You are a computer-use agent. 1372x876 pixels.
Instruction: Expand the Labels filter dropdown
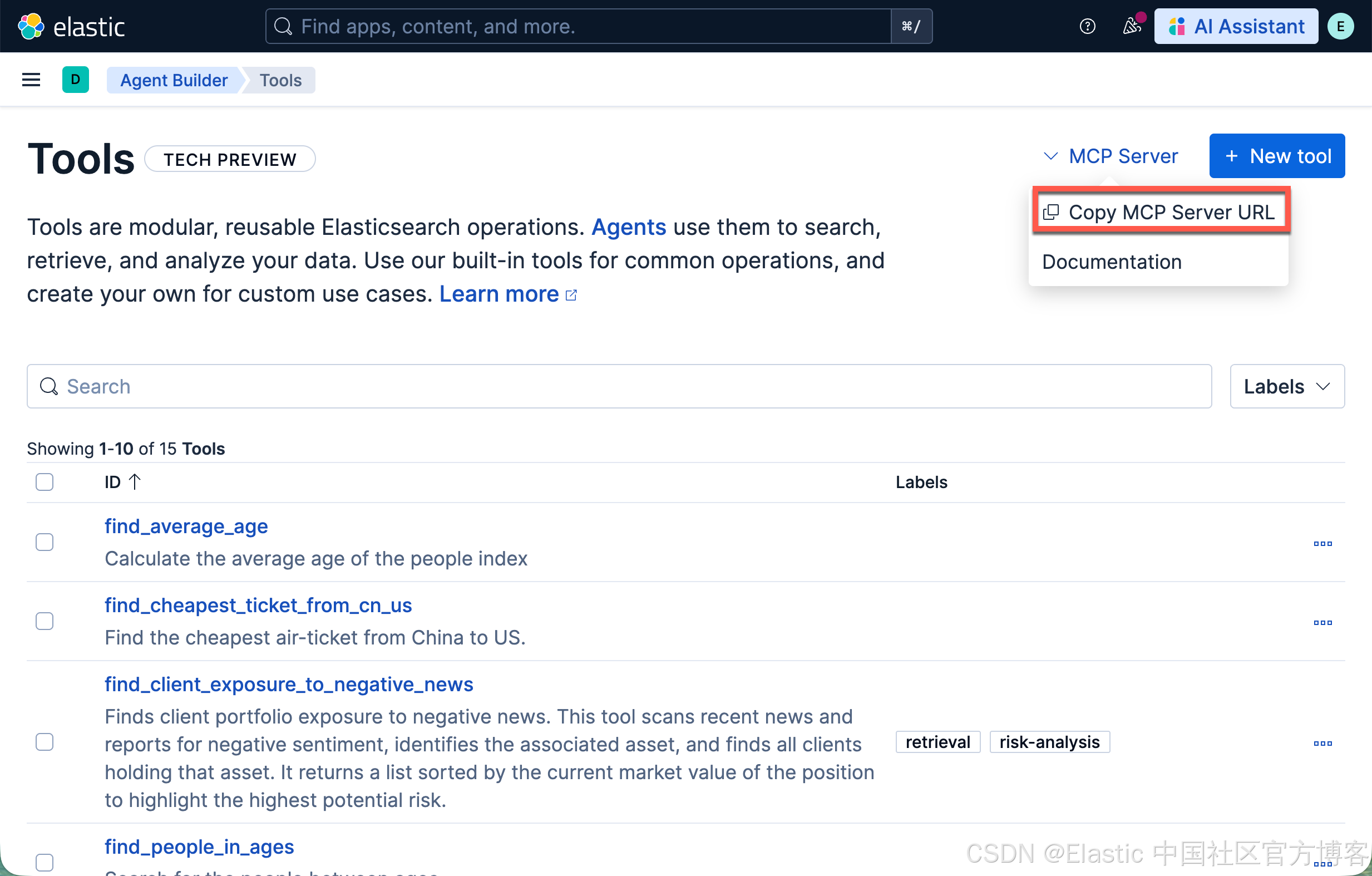pos(1287,386)
